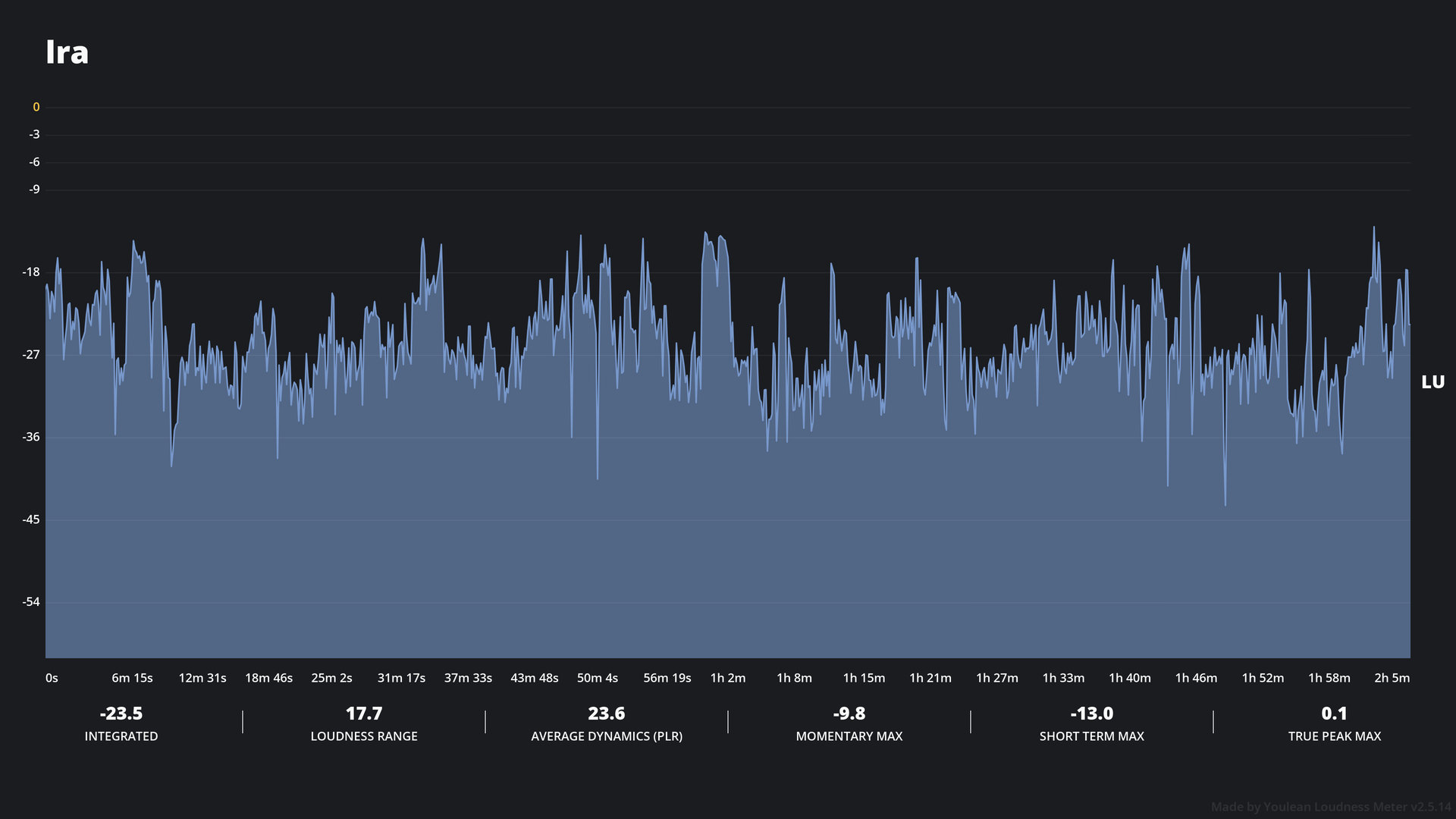Screen dimensions: 1456x819
Task: Click the -9.8 momentary max value
Action: pos(849,714)
